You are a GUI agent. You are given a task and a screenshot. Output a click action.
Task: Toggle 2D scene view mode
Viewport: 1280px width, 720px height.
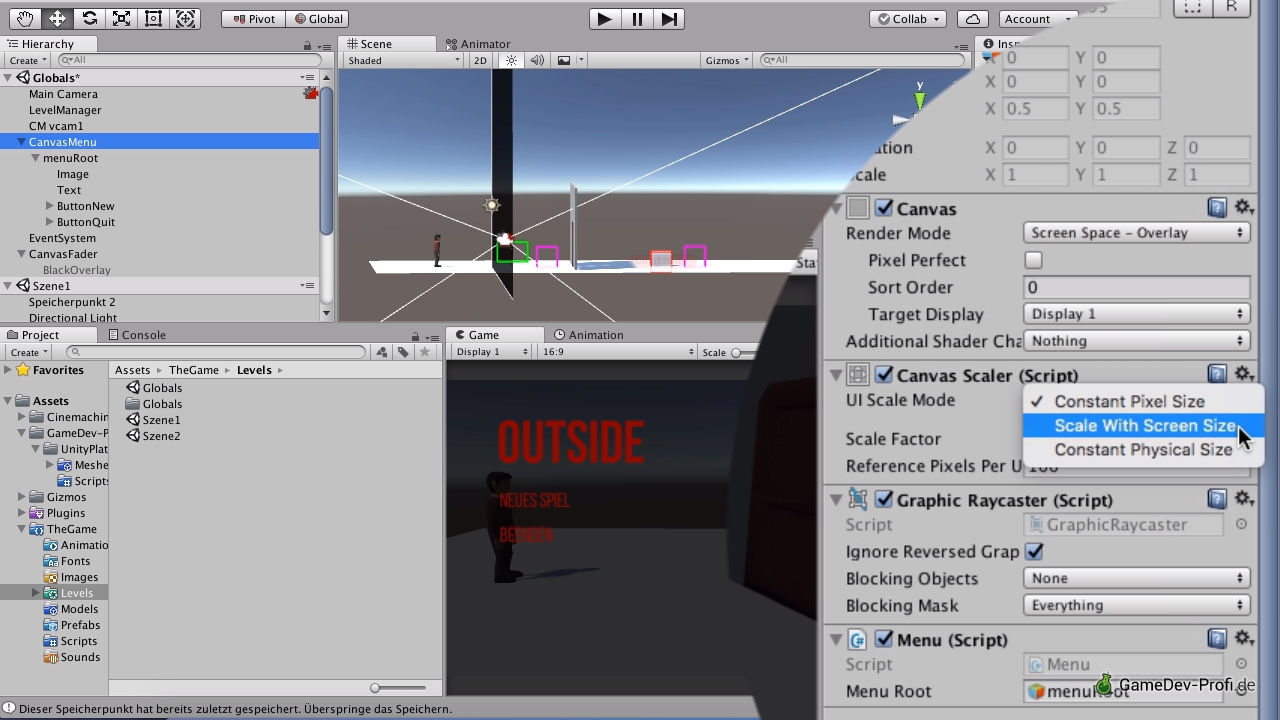click(480, 60)
